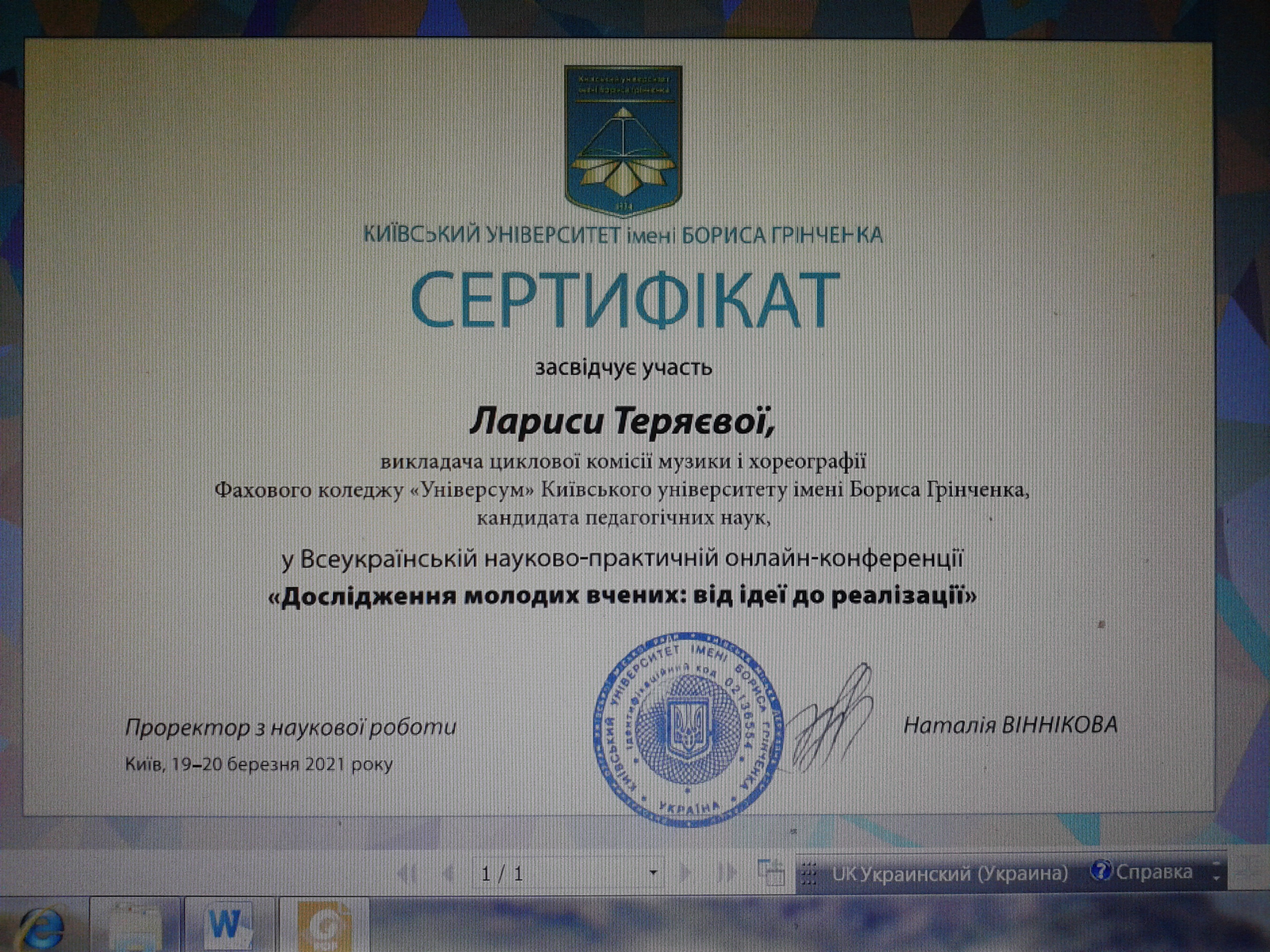Jump to the last page

coord(726,873)
